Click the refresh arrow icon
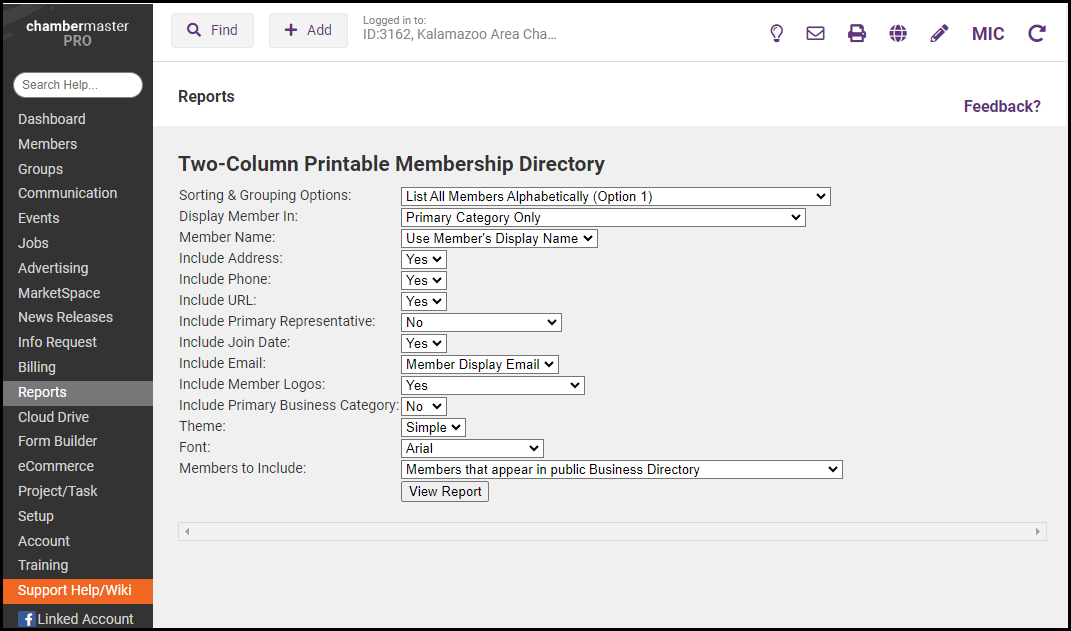Image resolution: width=1071 pixels, height=631 pixels. (1037, 33)
